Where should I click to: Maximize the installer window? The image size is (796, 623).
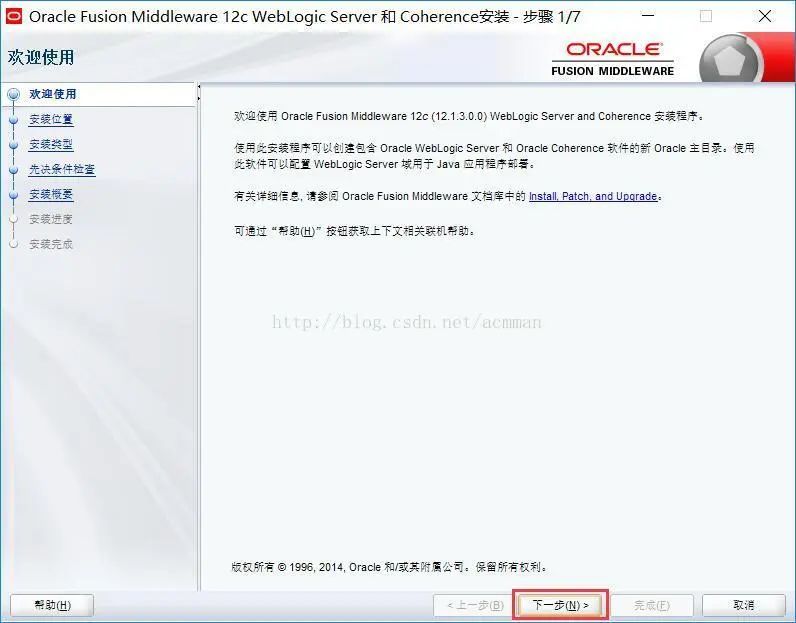point(706,16)
